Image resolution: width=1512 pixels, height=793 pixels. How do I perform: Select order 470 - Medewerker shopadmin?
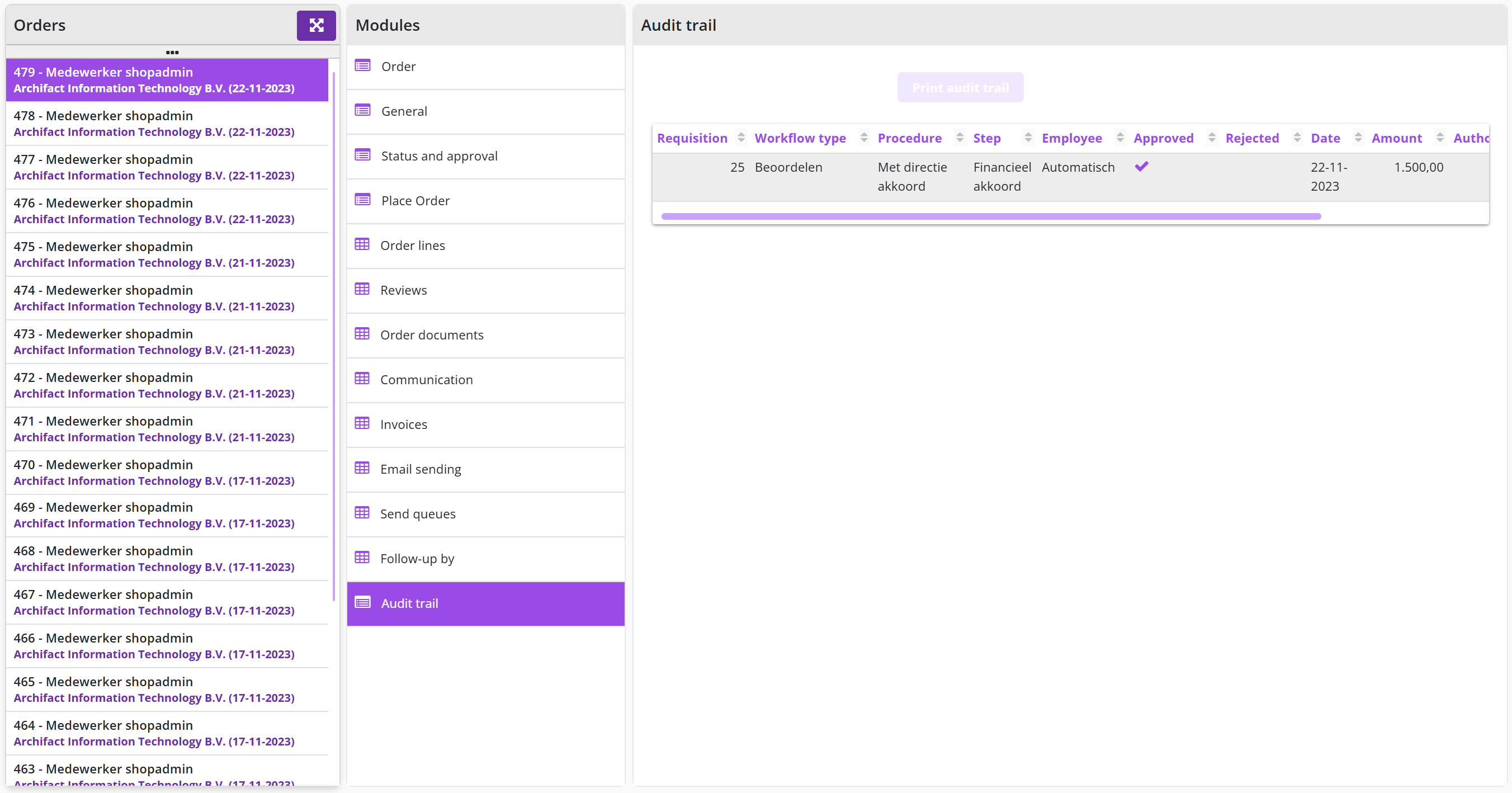167,473
